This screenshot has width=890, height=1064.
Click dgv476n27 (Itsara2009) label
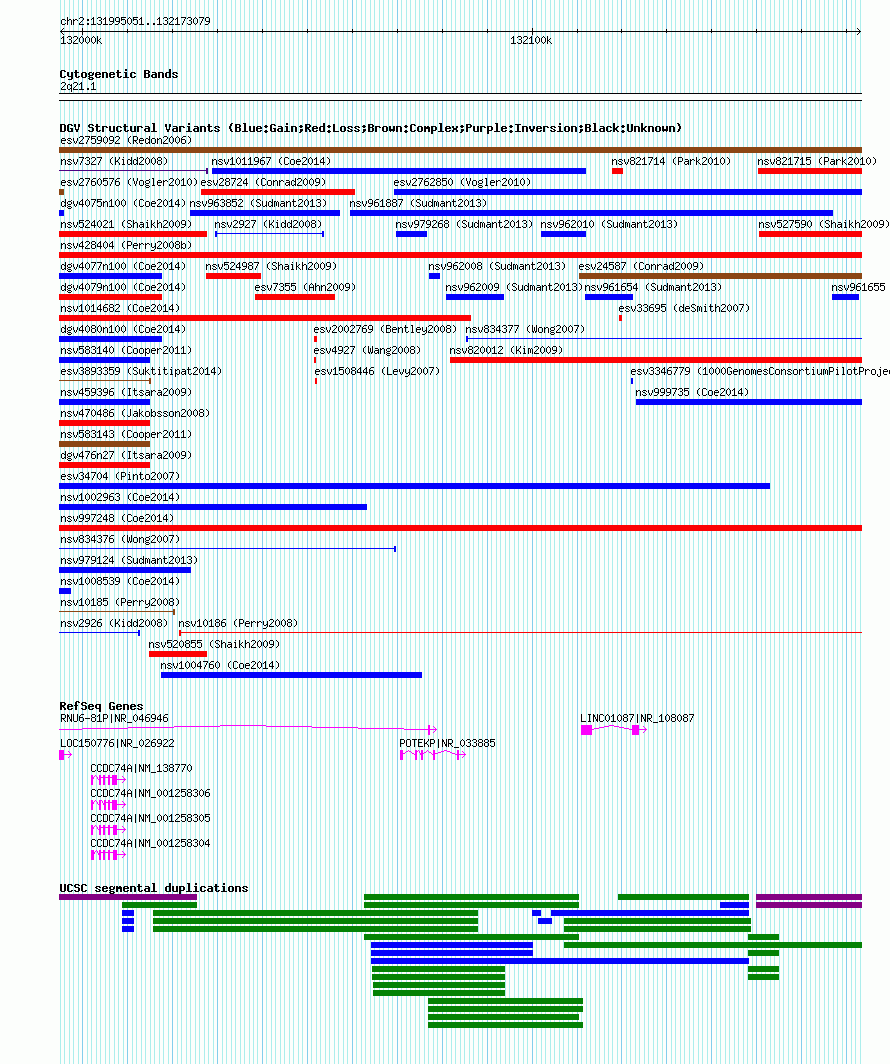[126, 456]
